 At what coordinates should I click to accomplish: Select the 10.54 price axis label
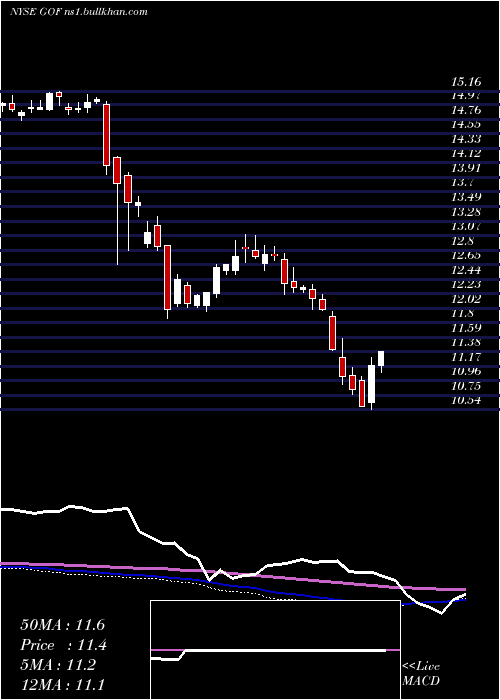click(x=466, y=400)
